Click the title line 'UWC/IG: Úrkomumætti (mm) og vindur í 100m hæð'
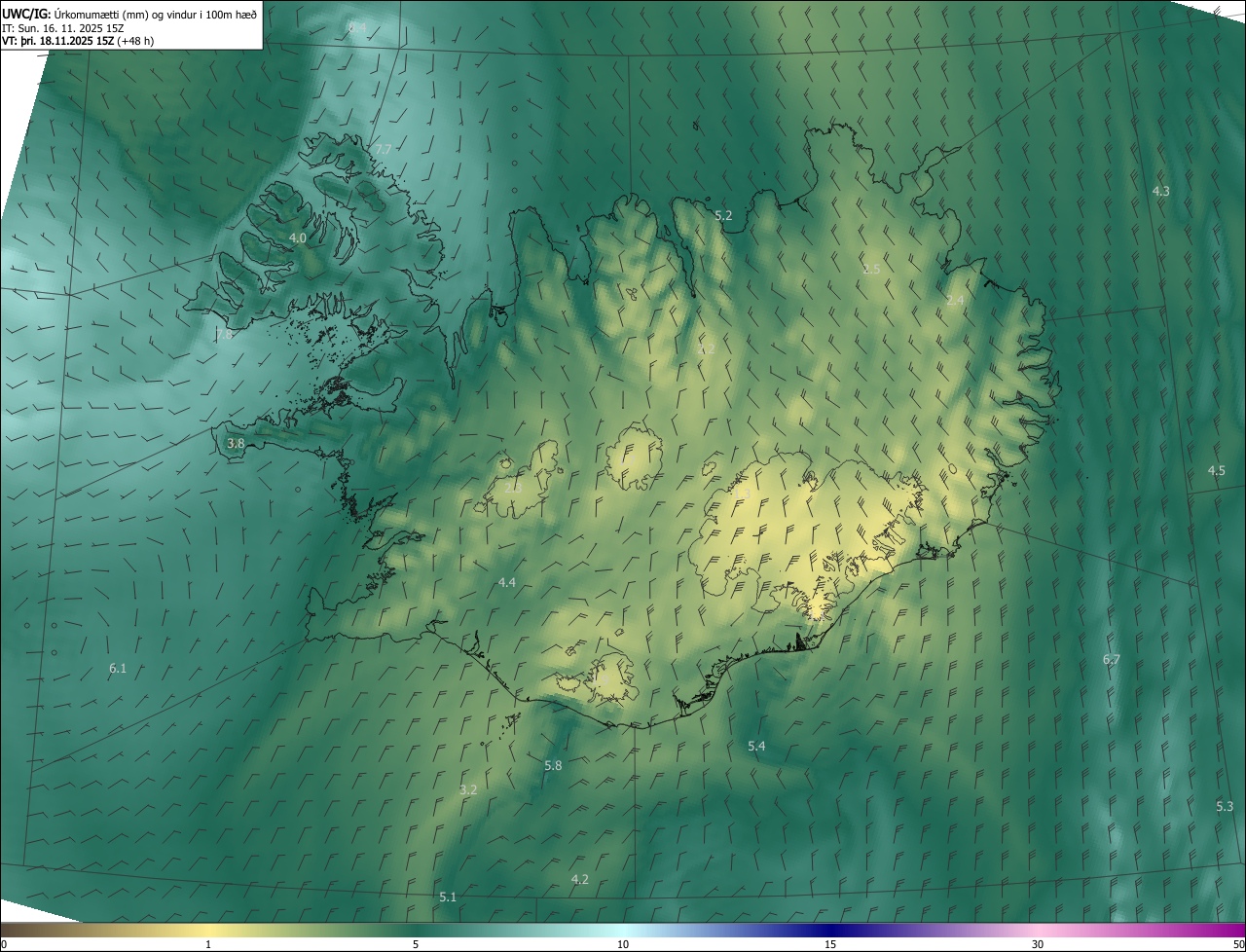The width and height of the screenshot is (1246, 952). click(x=129, y=14)
